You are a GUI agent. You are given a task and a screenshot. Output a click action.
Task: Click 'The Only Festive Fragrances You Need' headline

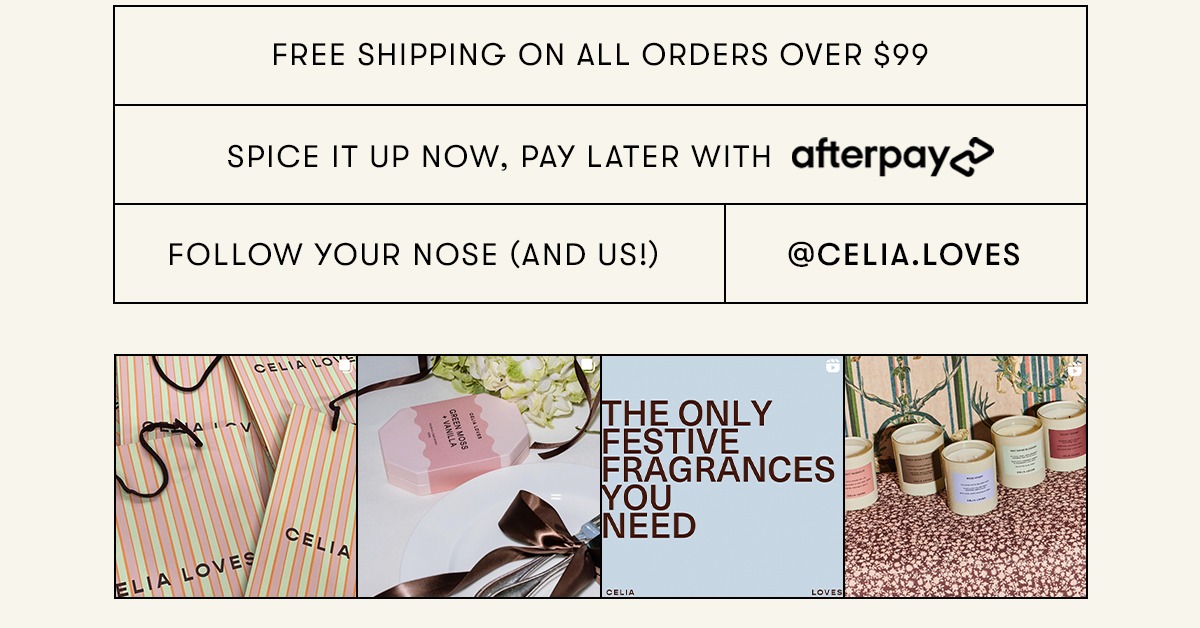pos(717,469)
